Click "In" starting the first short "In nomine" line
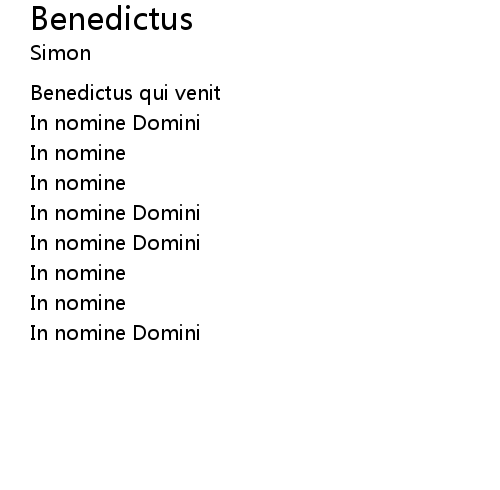This screenshot has width=500, height=490. coord(39,153)
